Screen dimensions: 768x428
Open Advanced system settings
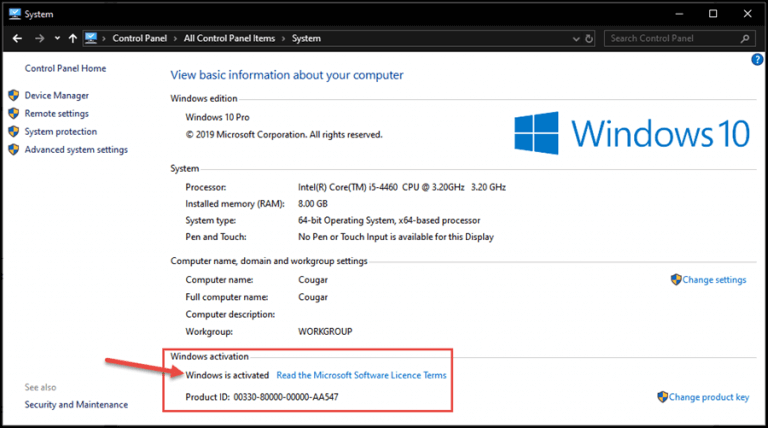tap(76, 150)
